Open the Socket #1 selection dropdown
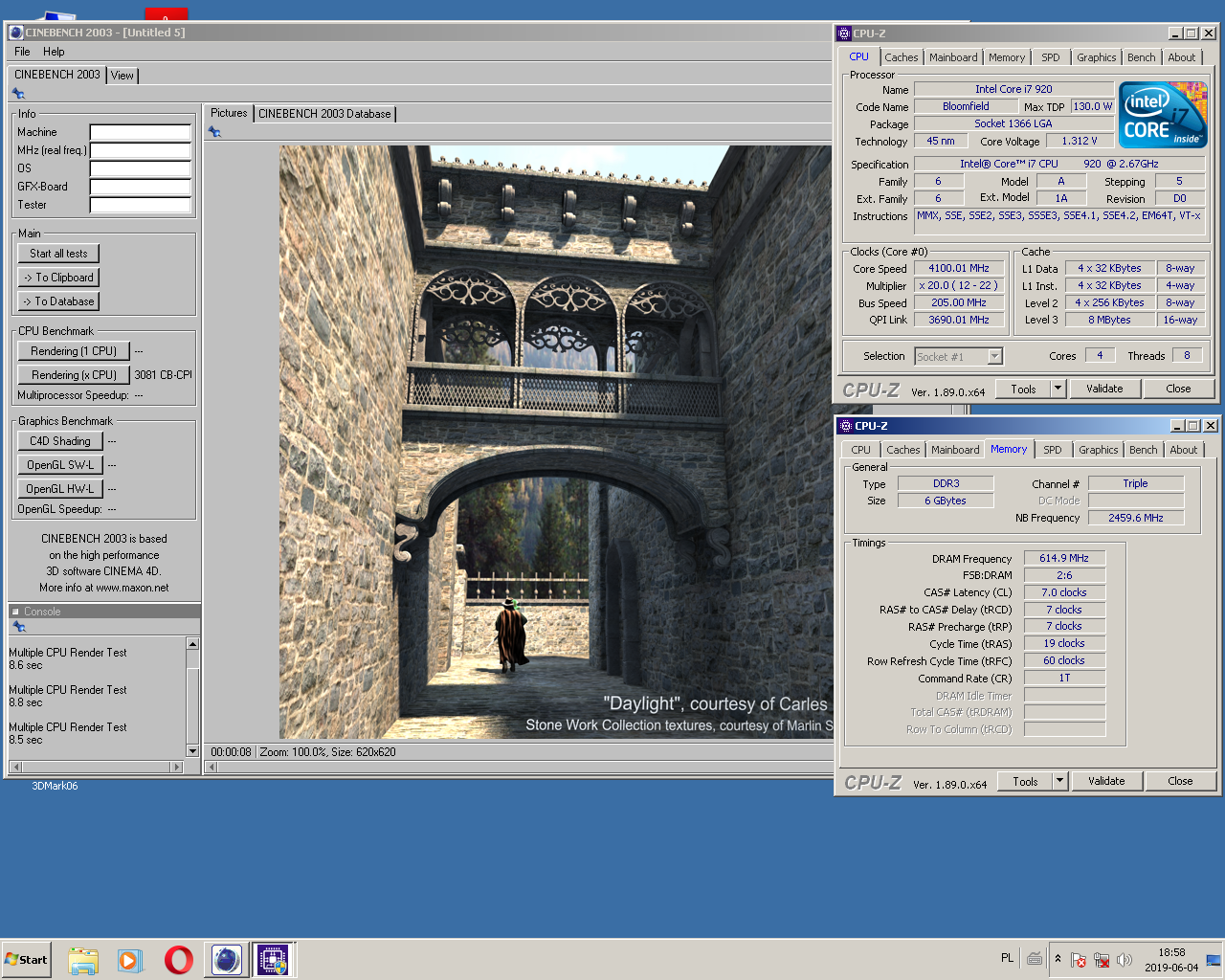The height and width of the screenshot is (980, 1225). (995, 357)
